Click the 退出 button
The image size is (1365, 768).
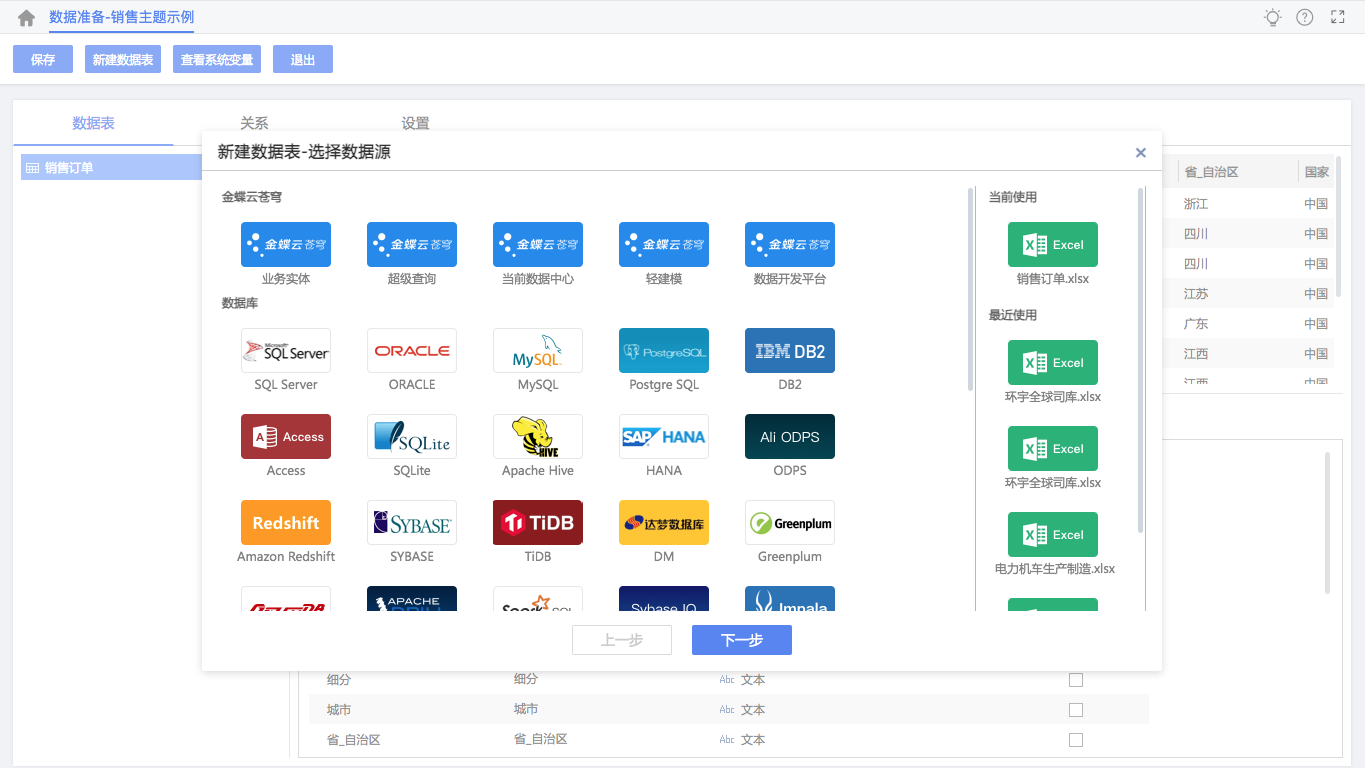point(303,59)
